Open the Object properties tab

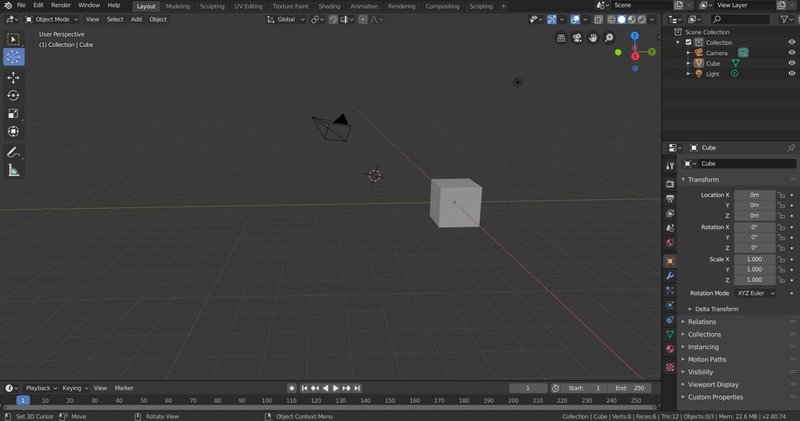[670, 261]
